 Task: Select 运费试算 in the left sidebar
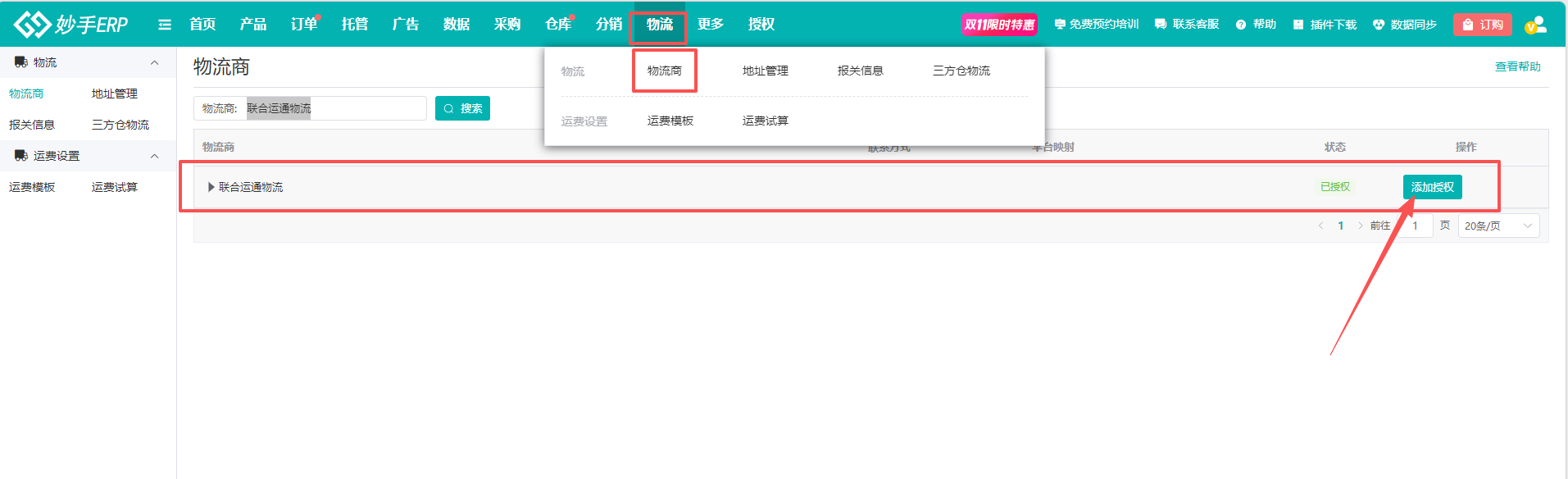click(115, 187)
